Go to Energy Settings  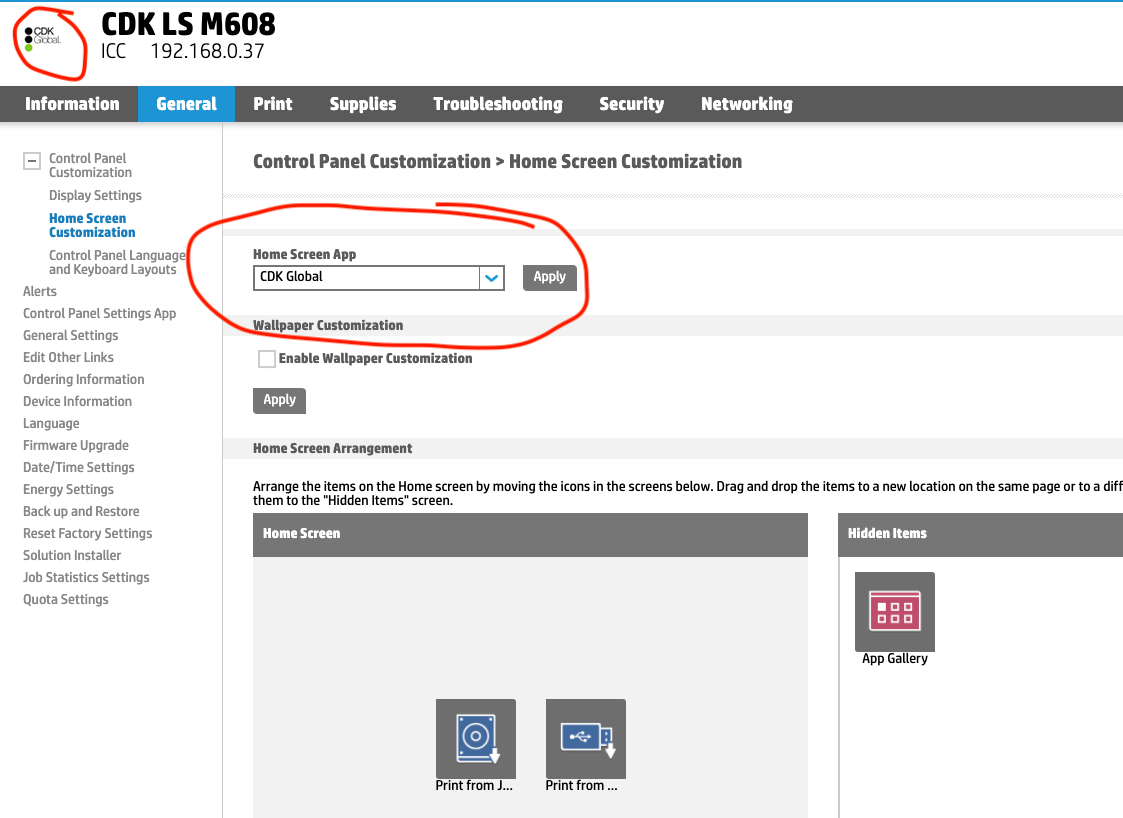[68, 489]
